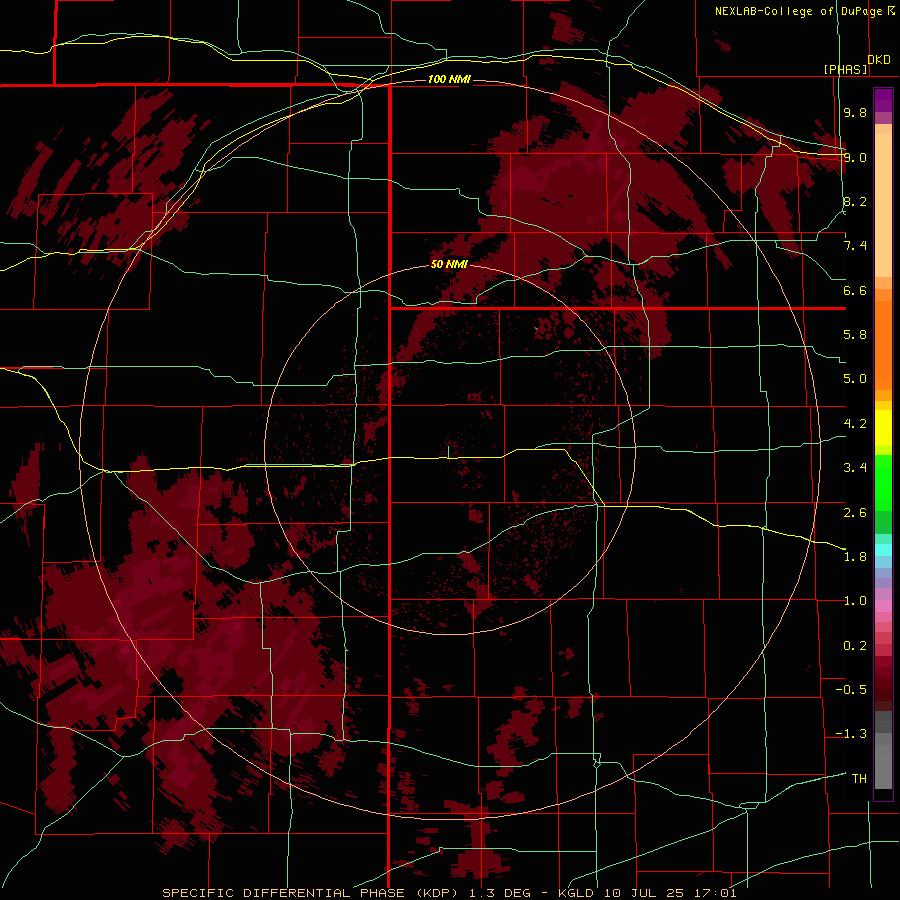Click the 3.4 legend value label
Screen dimensions: 900x900
click(855, 468)
